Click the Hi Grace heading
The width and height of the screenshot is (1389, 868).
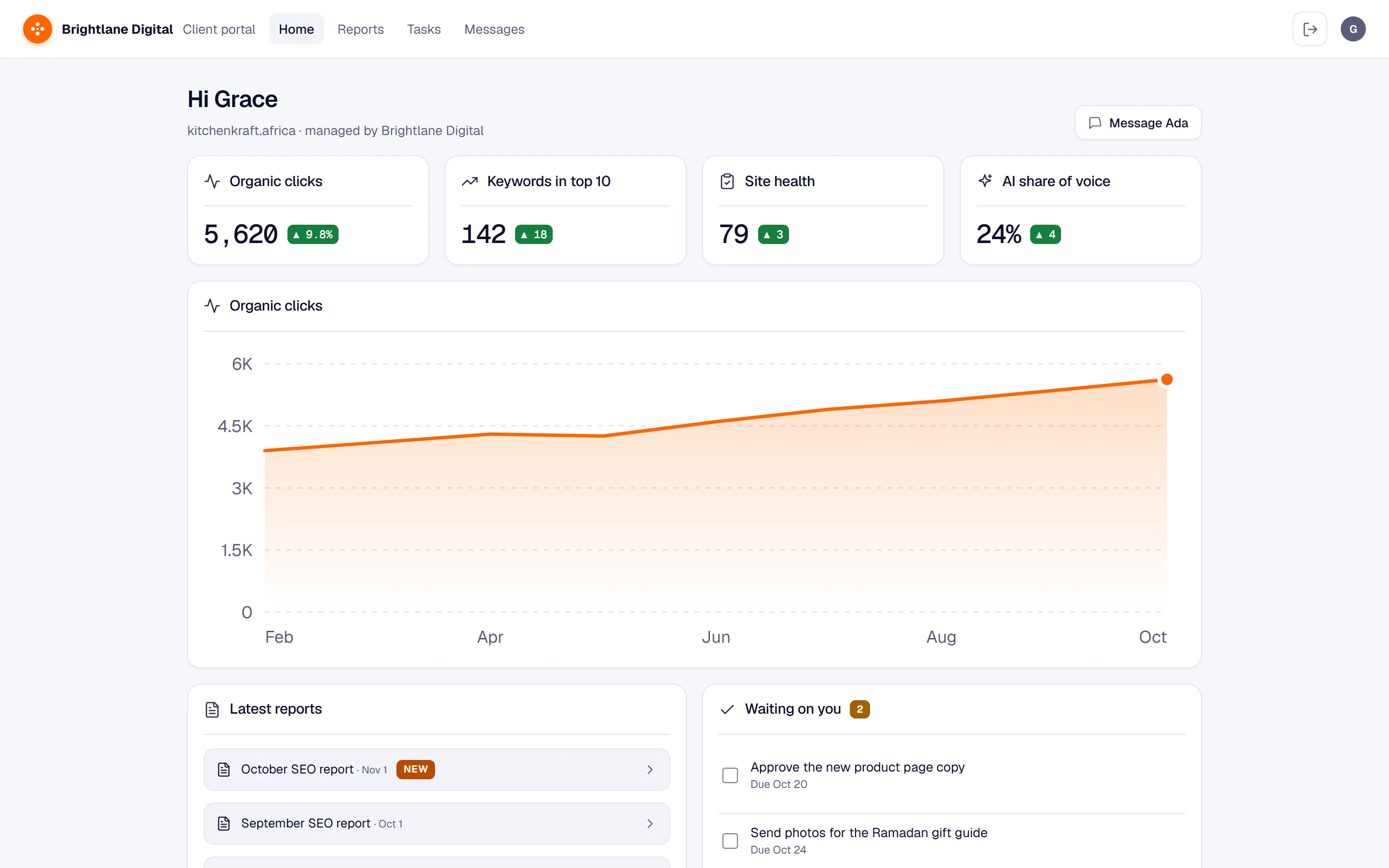232,99
